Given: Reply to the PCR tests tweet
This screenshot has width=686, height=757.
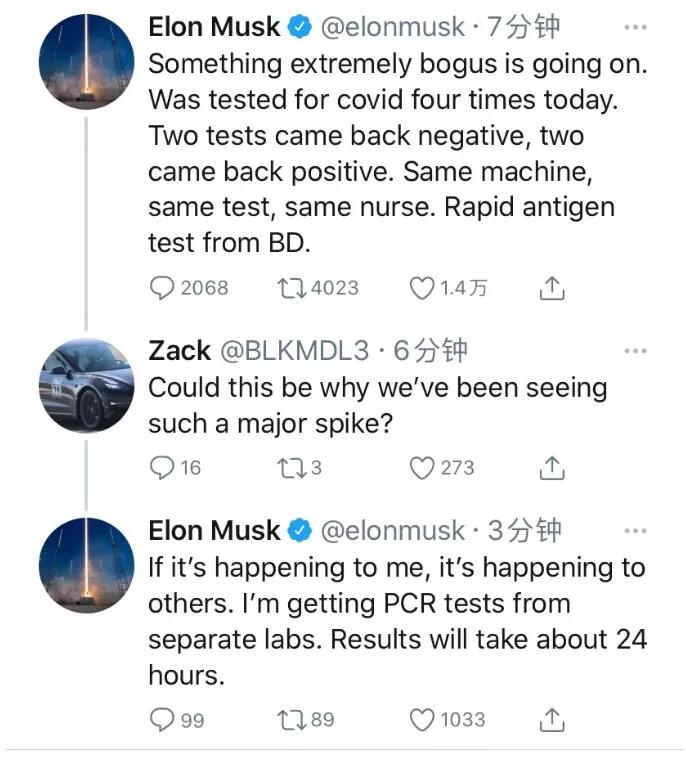Looking at the screenshot, I should coord(162,719).
